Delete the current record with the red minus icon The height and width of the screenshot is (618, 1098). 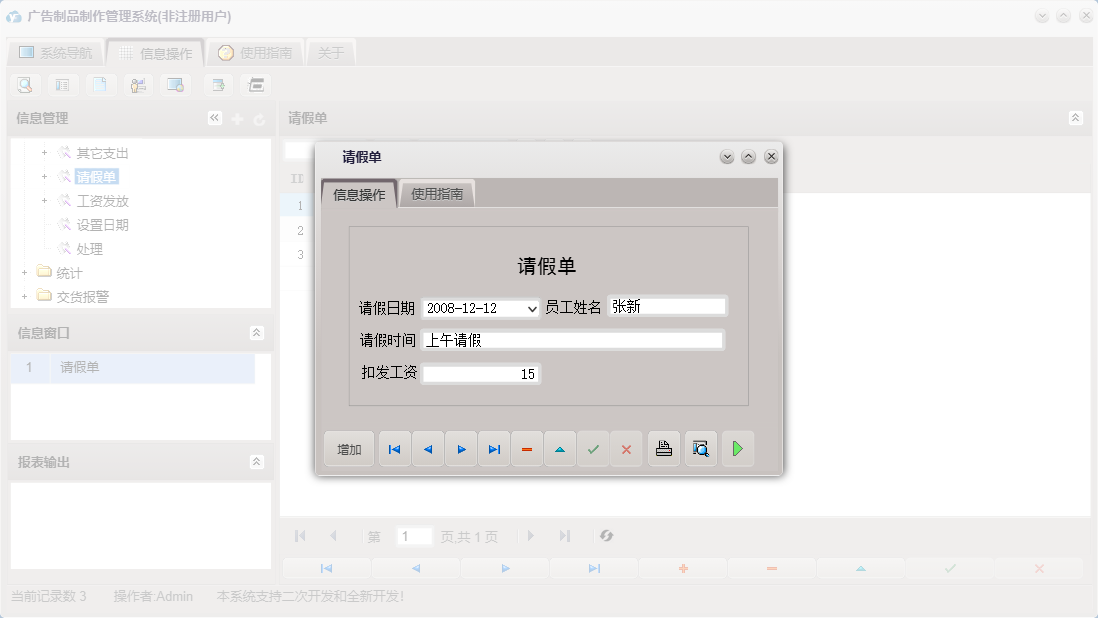(527, 448)
